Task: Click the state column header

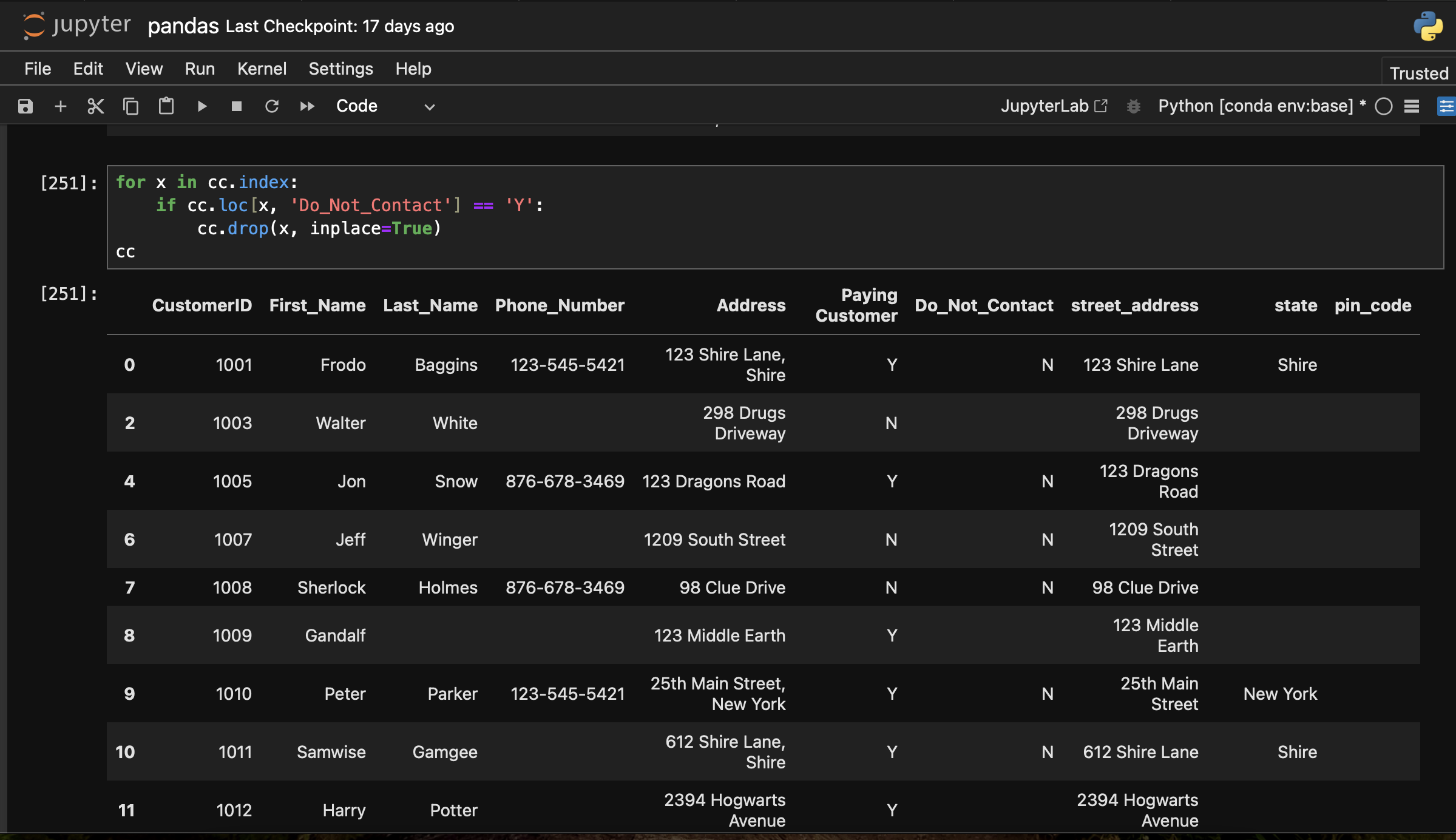Action: pos(1296,305)
